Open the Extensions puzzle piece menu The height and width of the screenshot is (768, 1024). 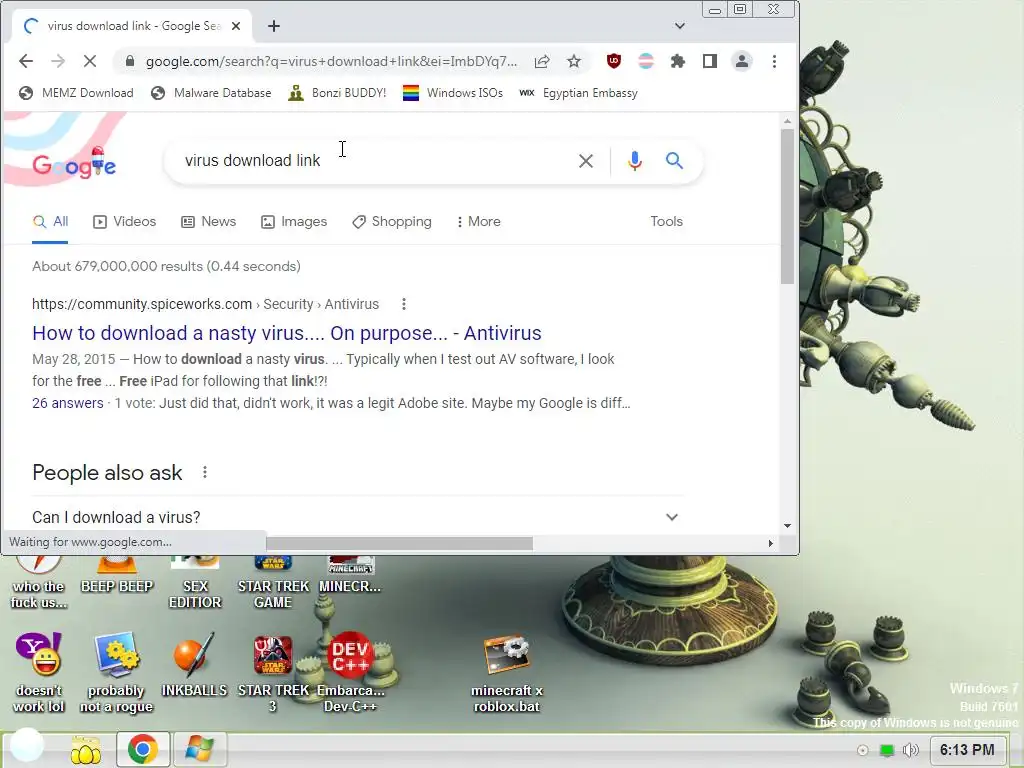click(x=678, y=61)
